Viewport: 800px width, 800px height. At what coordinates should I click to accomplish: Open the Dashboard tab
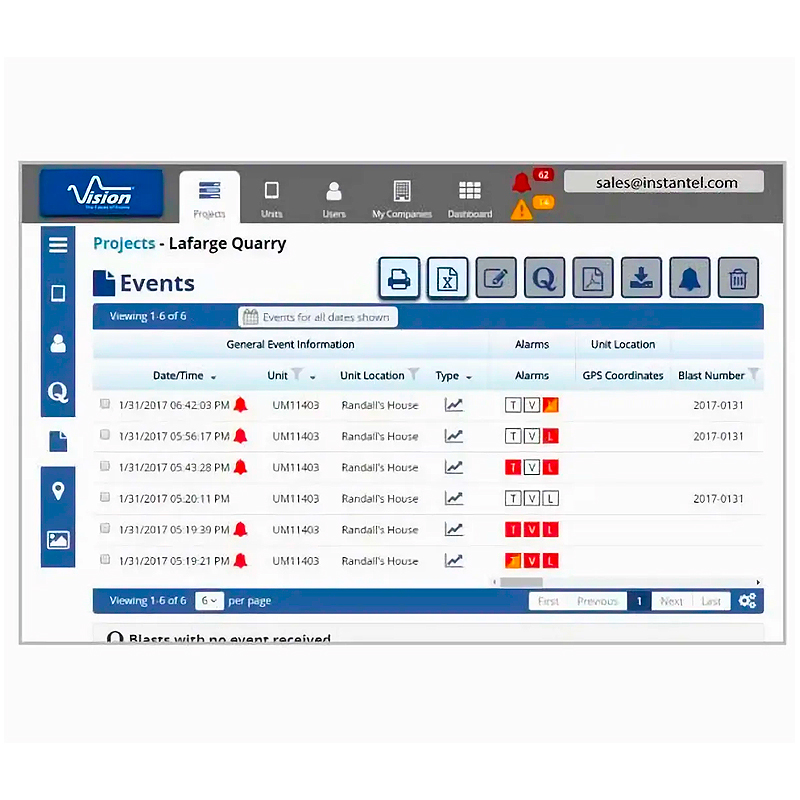(469, 198)
